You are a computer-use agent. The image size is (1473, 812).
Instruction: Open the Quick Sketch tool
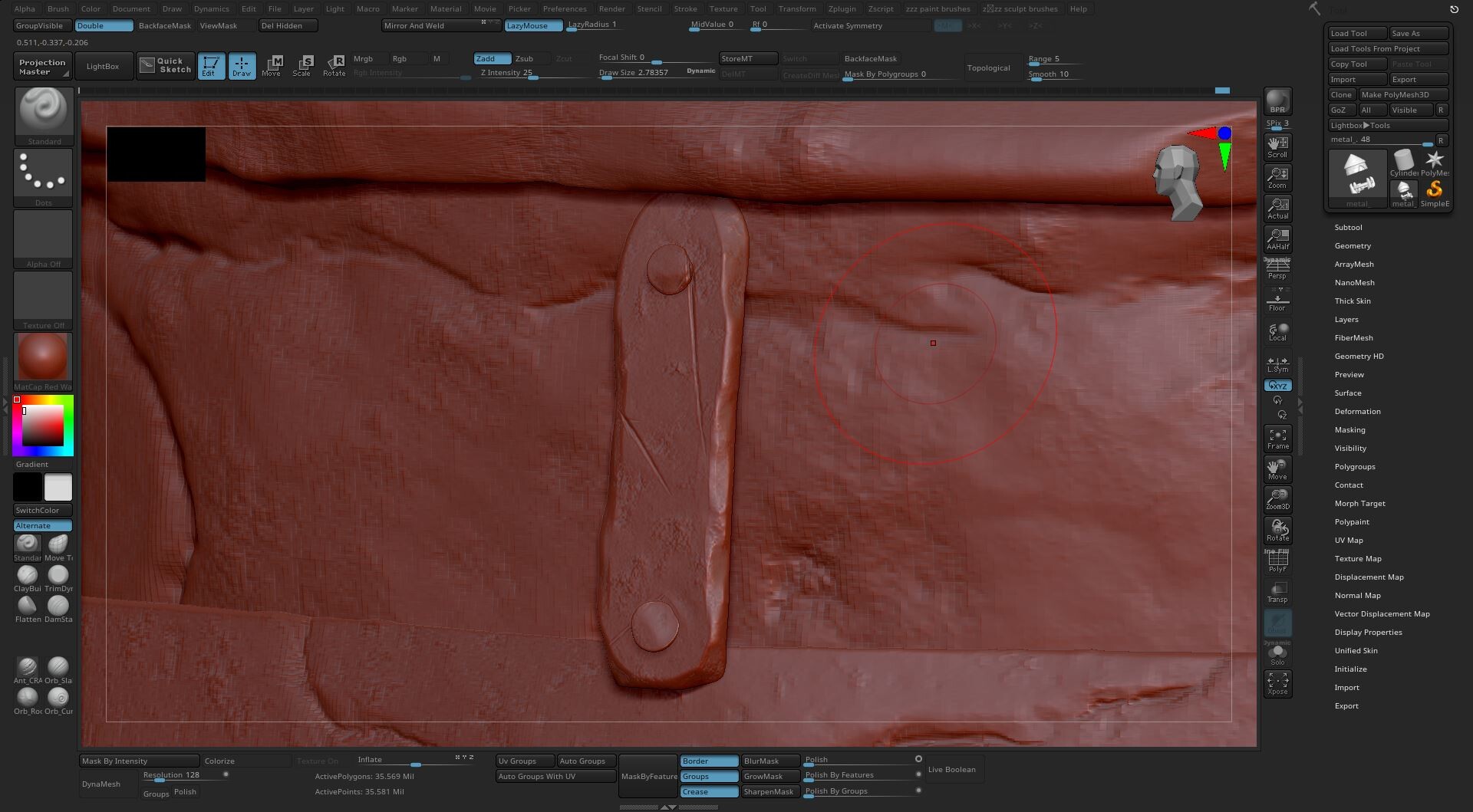pos(166,66)
